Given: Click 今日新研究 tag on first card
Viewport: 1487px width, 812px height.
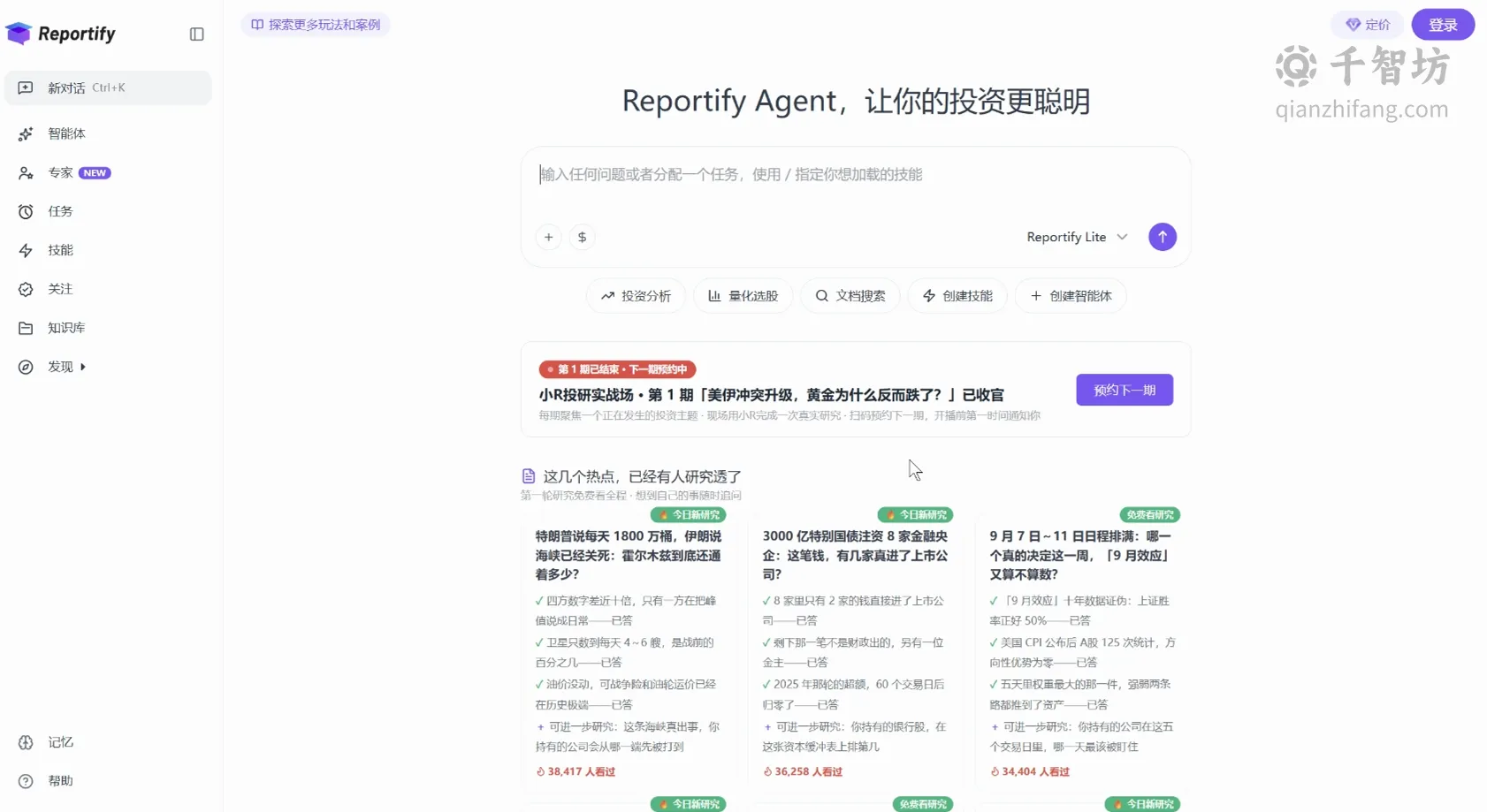Looking at the screenshot, I should pos(689,515).
